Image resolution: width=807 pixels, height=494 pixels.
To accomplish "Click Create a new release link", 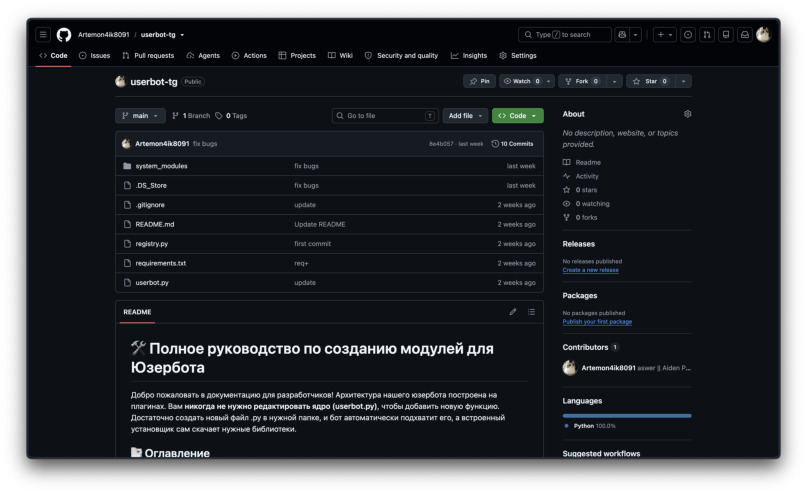I will (x=590, y=270).
